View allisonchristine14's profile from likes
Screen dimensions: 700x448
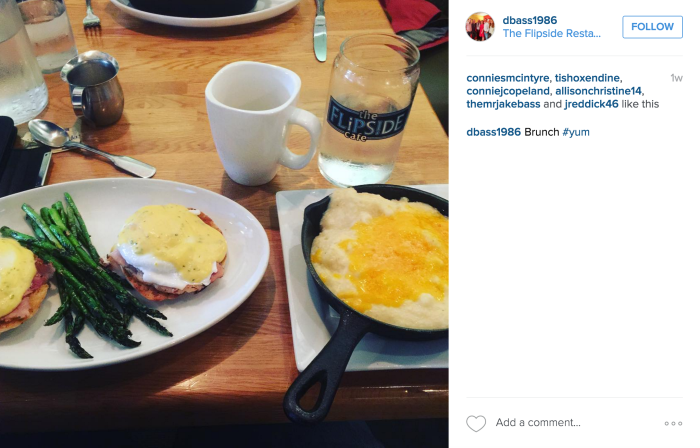(x=598, y=91)
